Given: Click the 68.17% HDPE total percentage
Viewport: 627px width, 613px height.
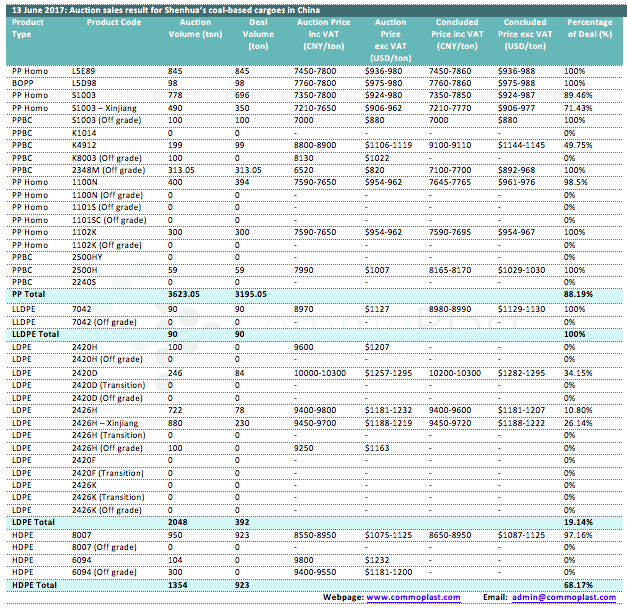Looking at the screenshot, I should [575, 584].
